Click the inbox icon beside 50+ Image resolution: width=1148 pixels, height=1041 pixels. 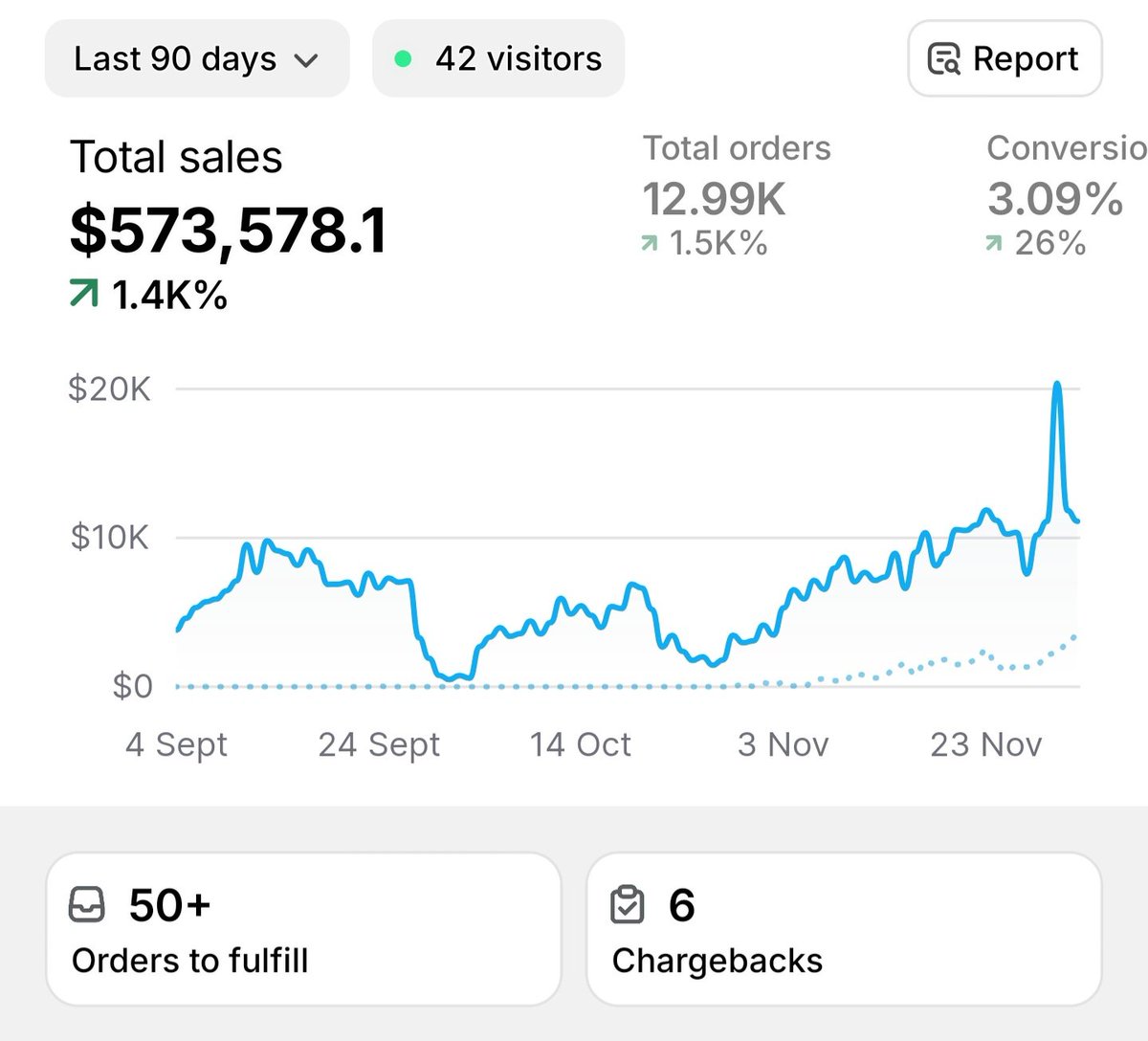click(x=87, y=905)
